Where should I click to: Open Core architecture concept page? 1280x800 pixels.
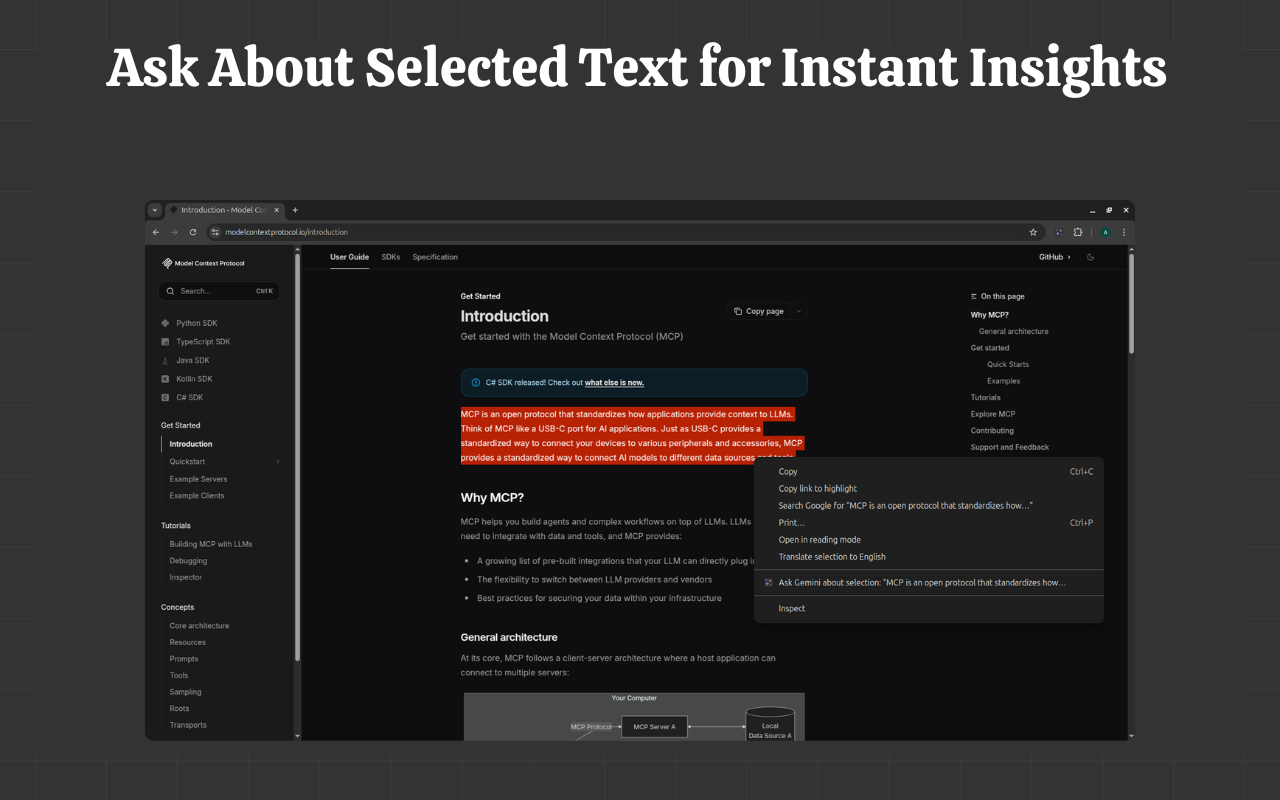click(x=199, y=626)
